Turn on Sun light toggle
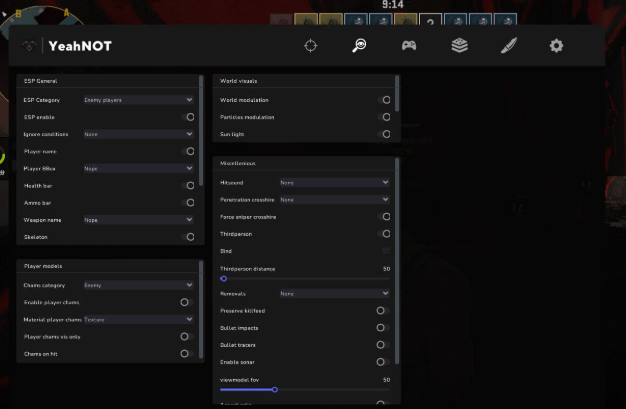This screenshot has width=626, height=409. pyautogui.click(x=385, y=134)
